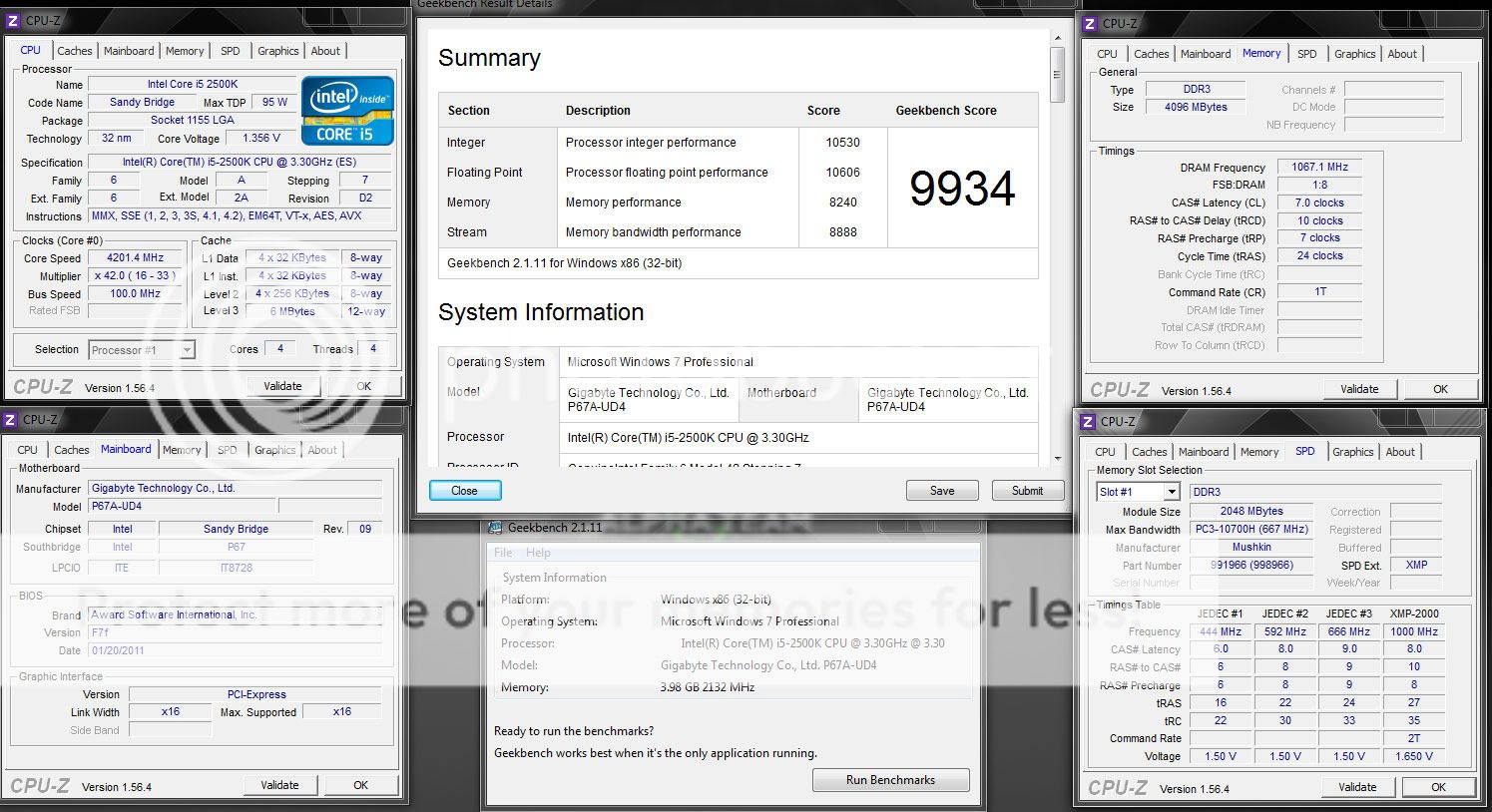
Task: Switch to Caches tab in top-left CPU-Z window
Action: [74, 51]
